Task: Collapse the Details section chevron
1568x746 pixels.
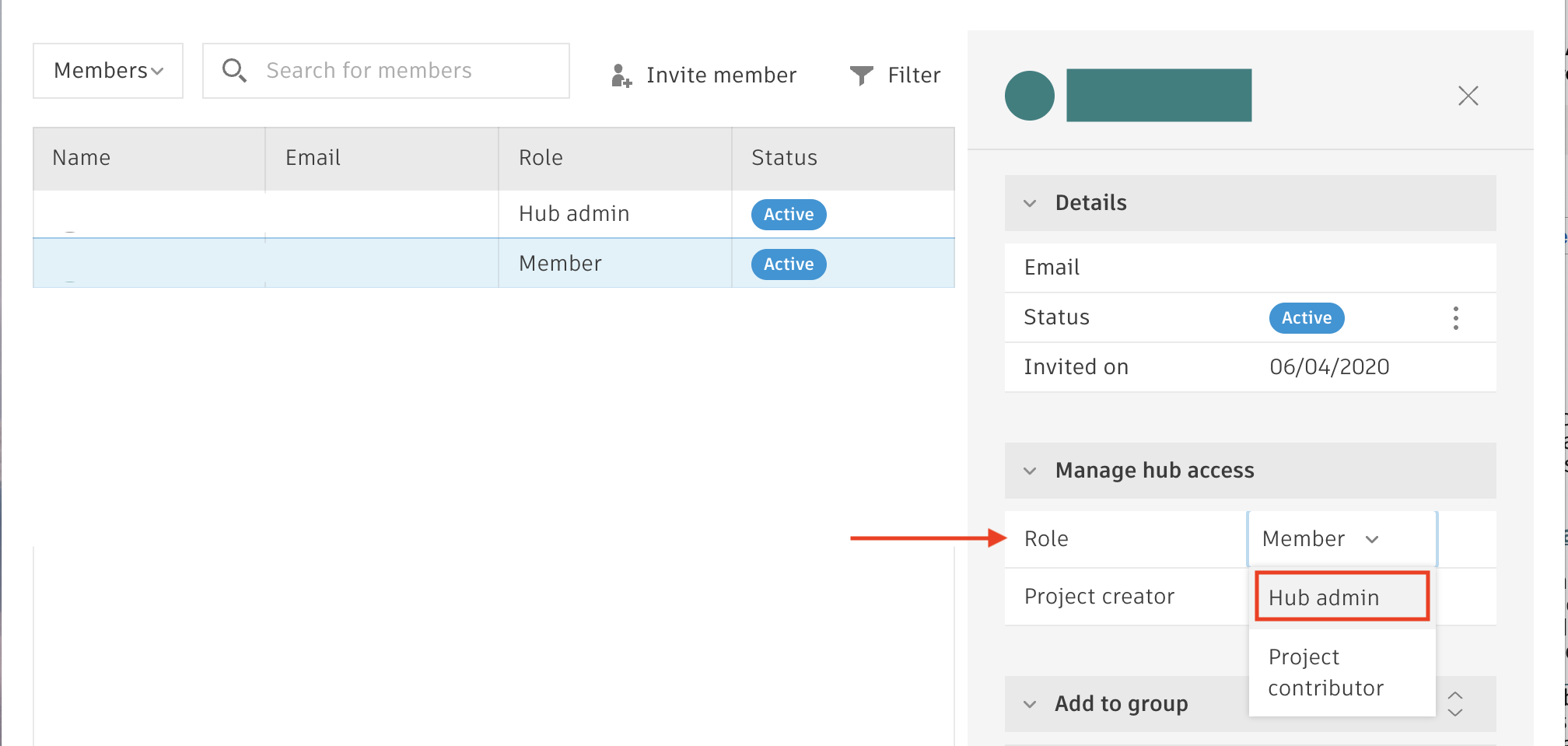Action: coord(1030,203)
